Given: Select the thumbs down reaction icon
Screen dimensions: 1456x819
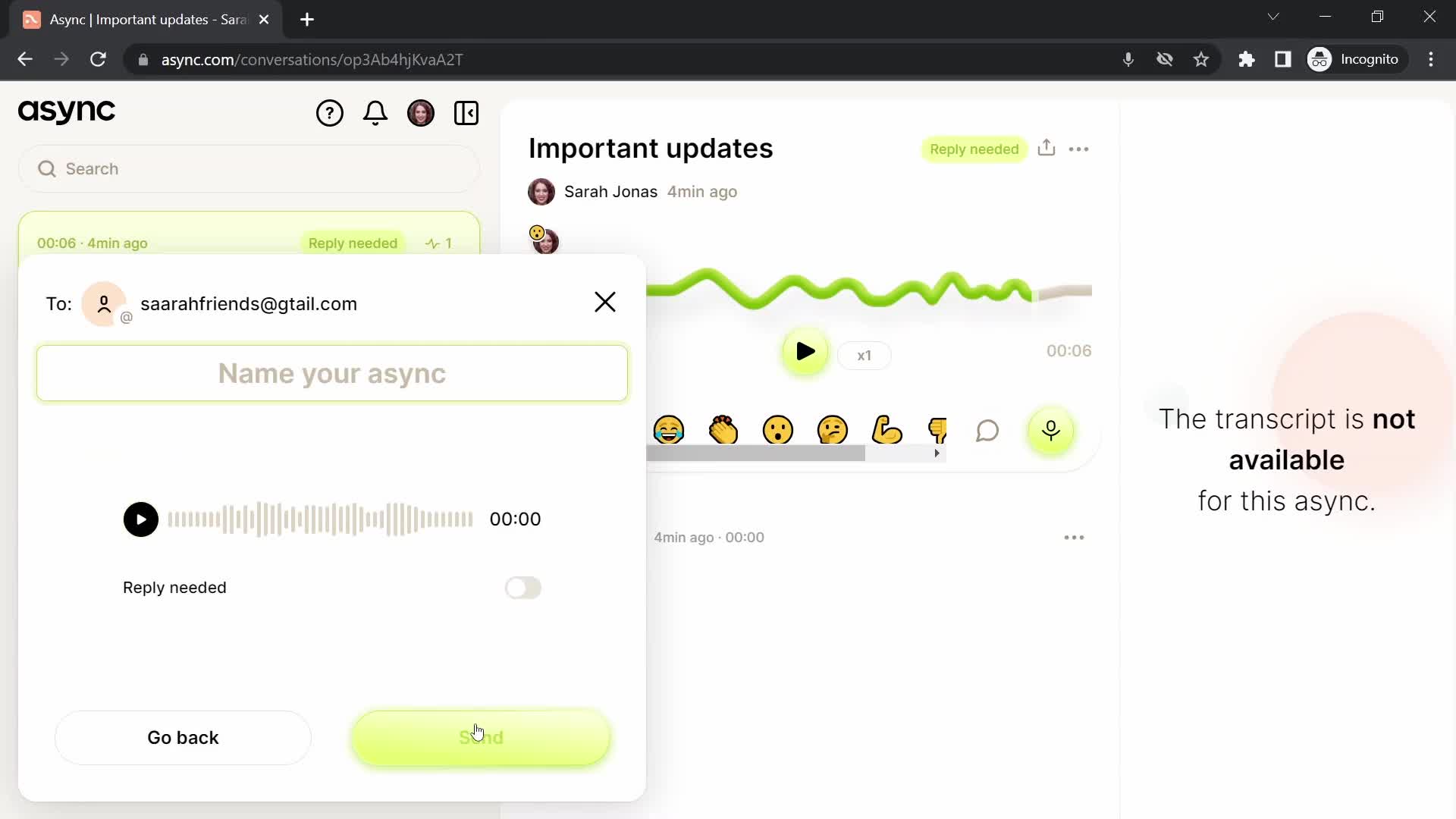Looking at the screenshot, I should pyautogui.click(x=937, y=430).
